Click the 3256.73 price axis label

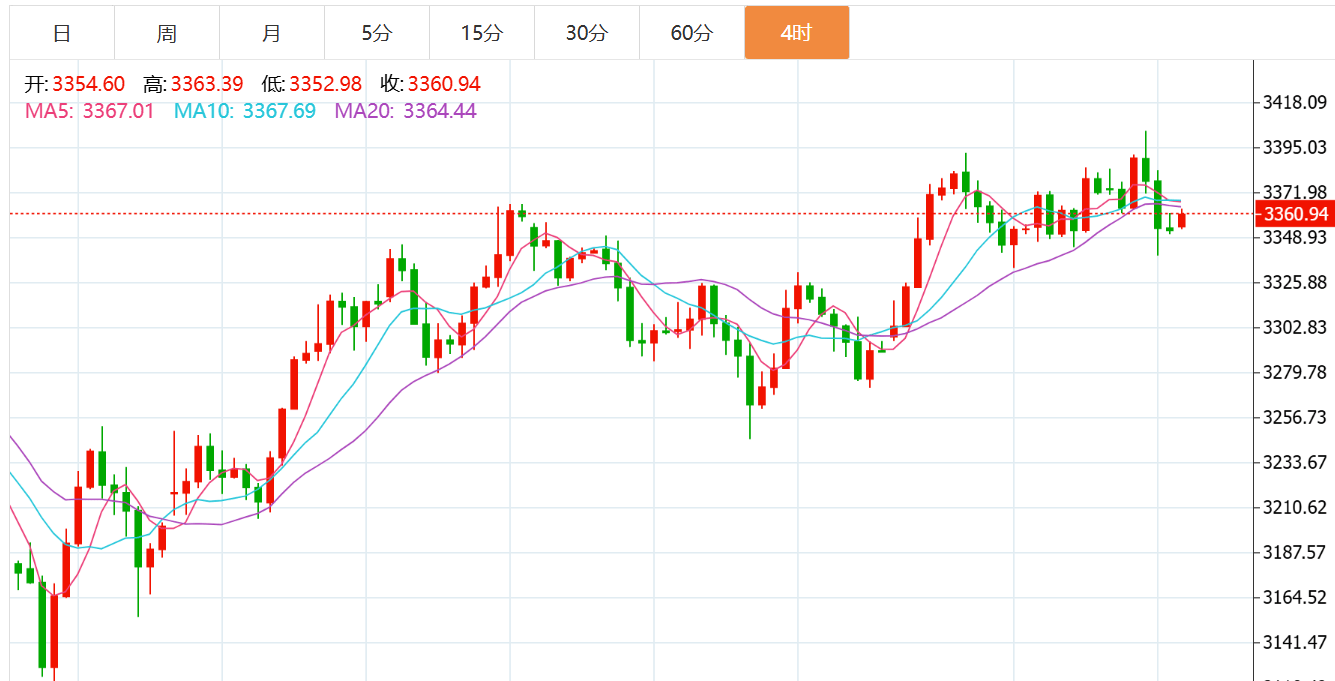1294,417
